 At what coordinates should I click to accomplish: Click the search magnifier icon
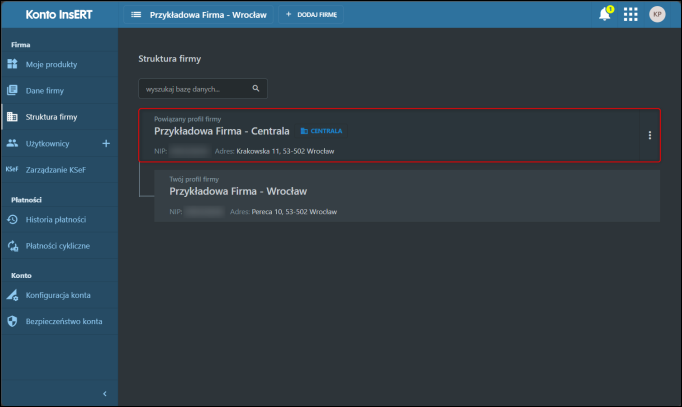coord(256,89)
